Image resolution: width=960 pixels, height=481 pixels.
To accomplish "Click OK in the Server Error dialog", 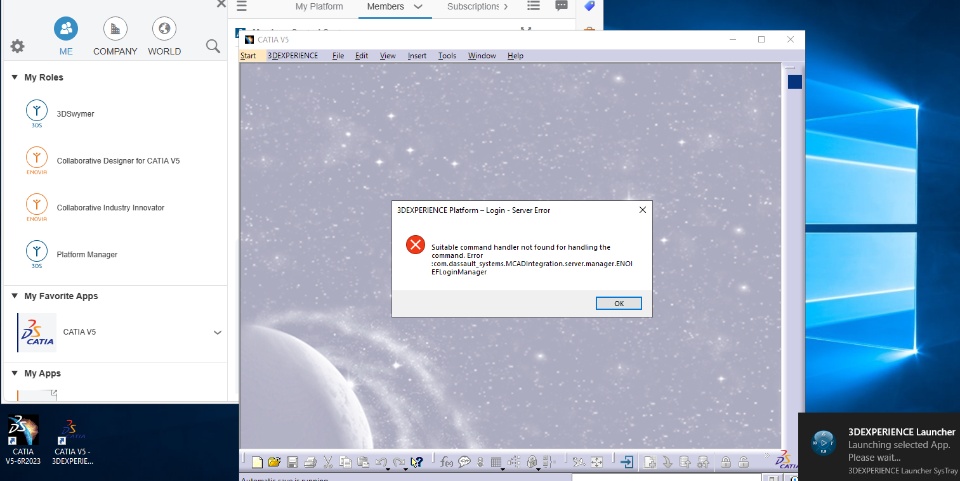I will click(x=618, y=304).
